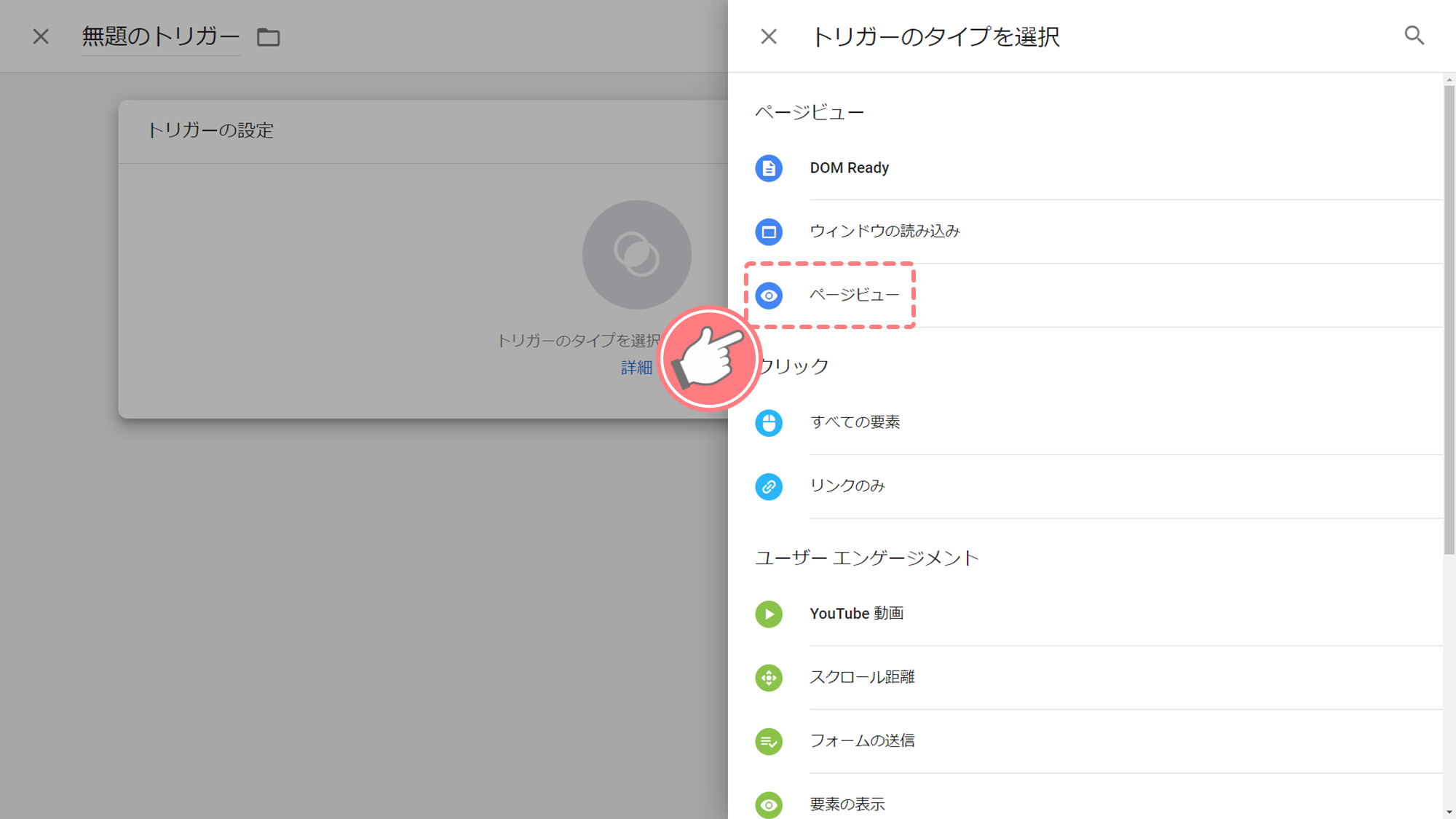This screenshot has width=1456, height=819.
Task: Select スクロール距離 trigger type
Action: [1099, 678]
